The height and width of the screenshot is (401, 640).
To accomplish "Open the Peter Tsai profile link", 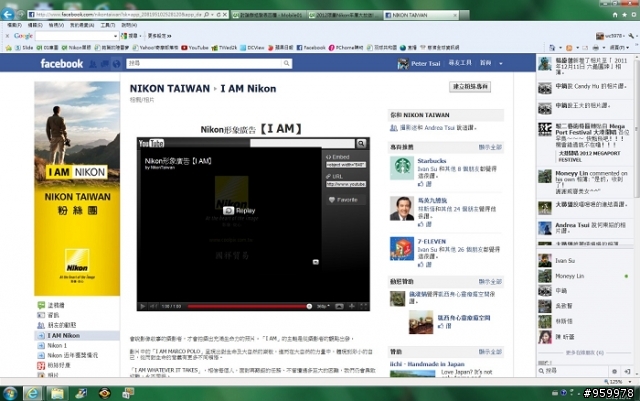I will [425, 64].
